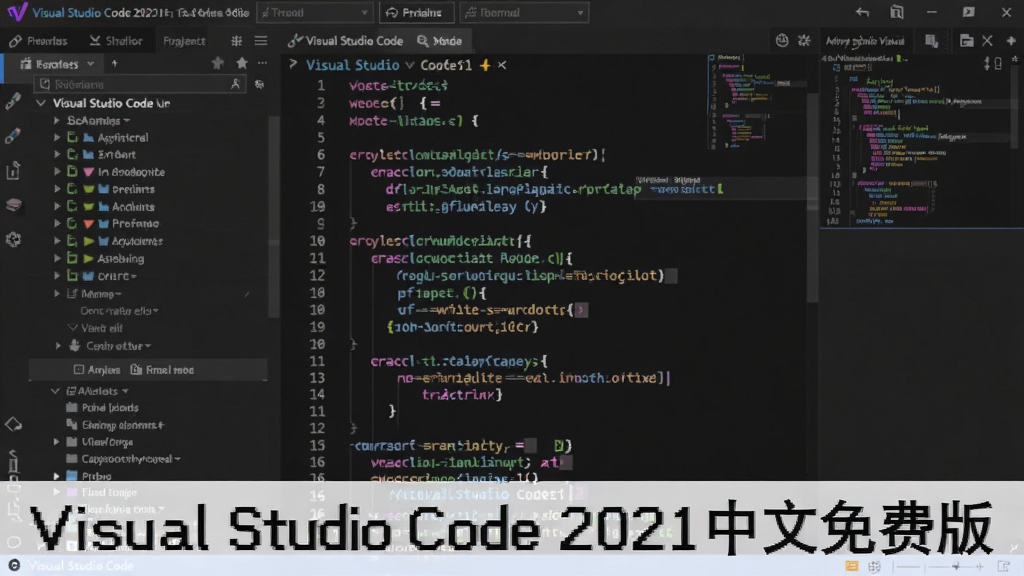The width and height of the screenshot is (1024, 576).
Task: Switch to the Frajentt sidebar tab
Action: (x=184, y=40)
